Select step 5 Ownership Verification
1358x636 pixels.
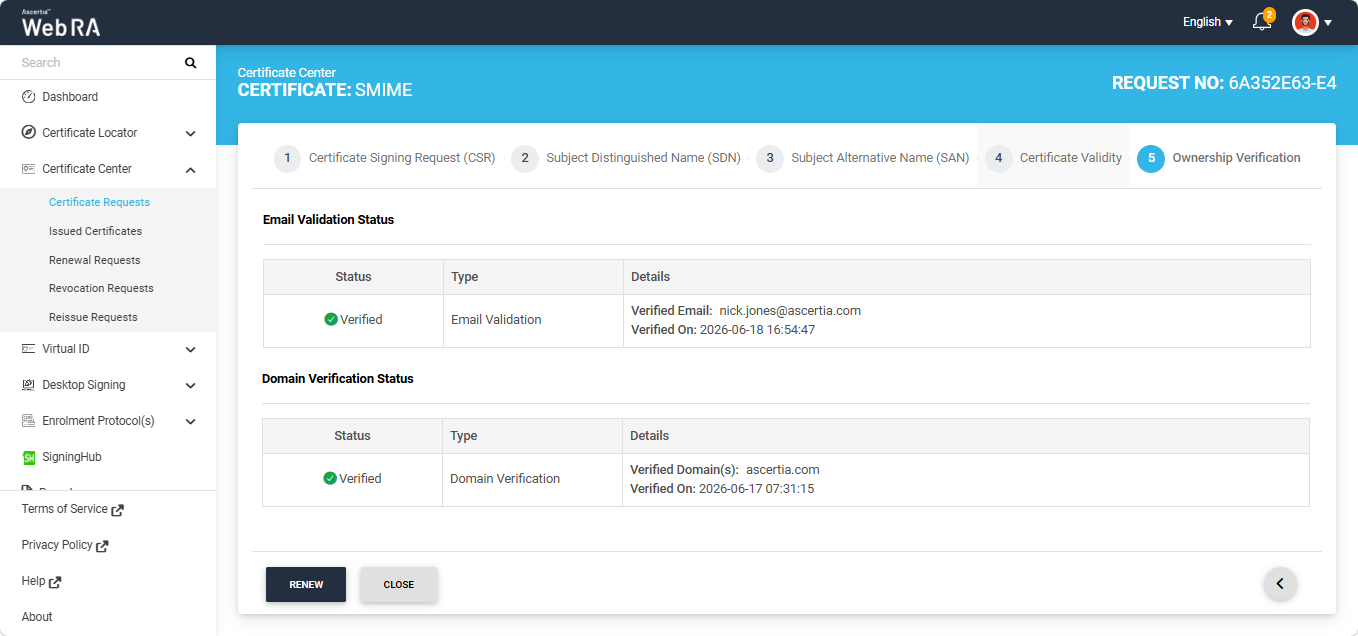[x=1219, y=158]
